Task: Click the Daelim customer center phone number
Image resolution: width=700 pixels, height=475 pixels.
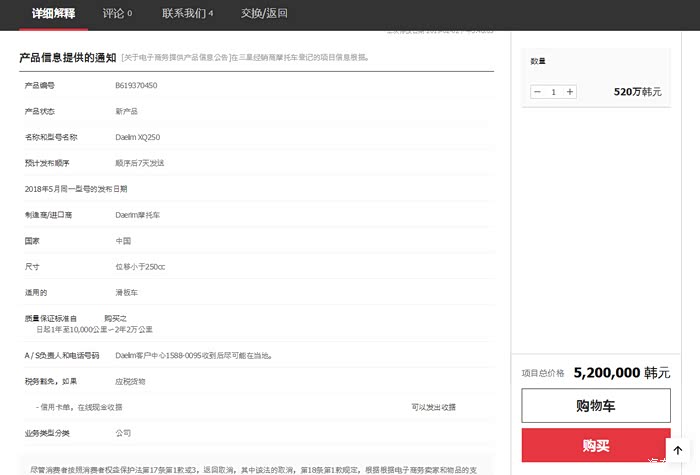Action: (x=194, y=355)
